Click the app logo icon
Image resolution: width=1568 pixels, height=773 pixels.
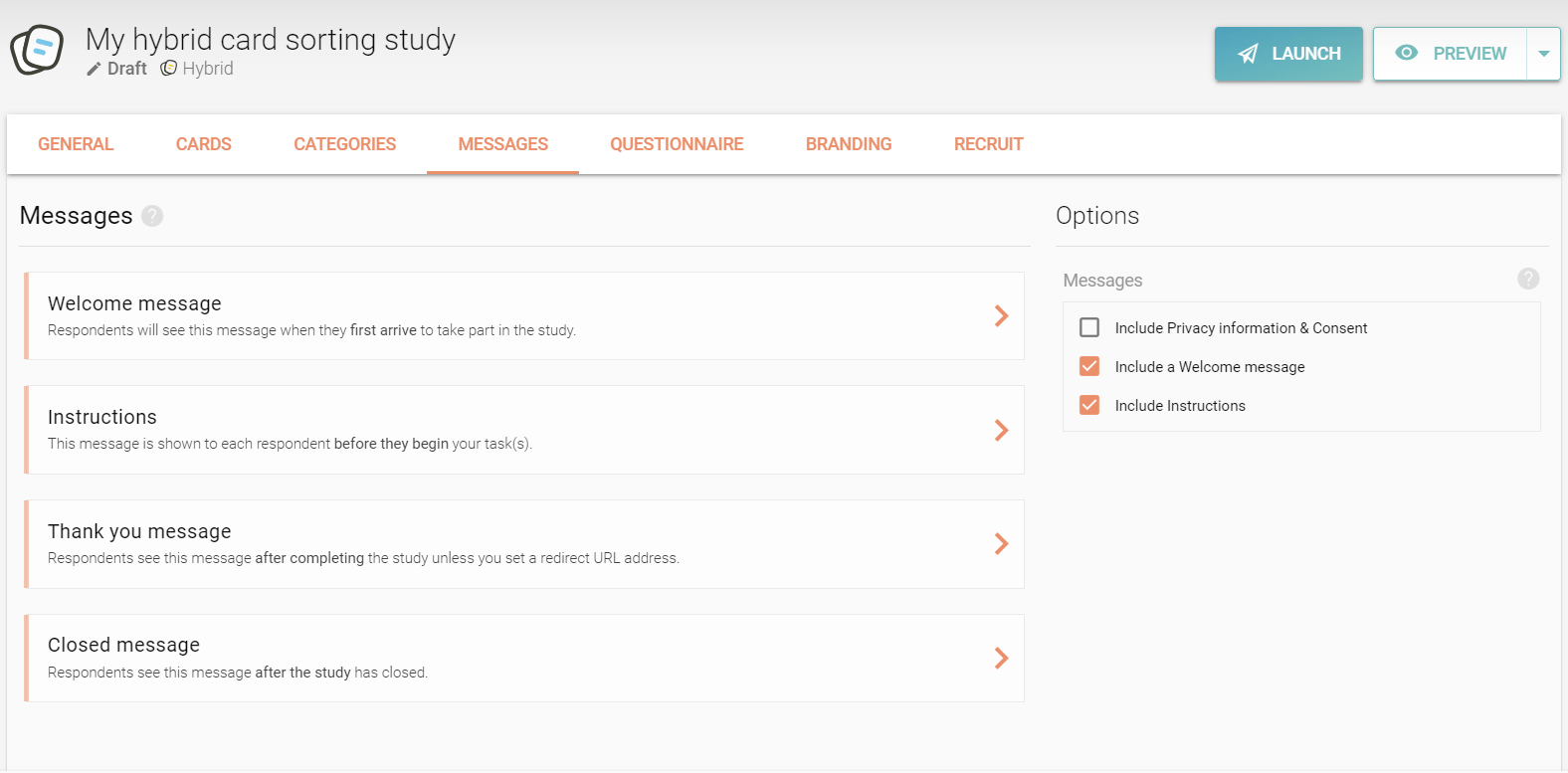click(37, 49)
